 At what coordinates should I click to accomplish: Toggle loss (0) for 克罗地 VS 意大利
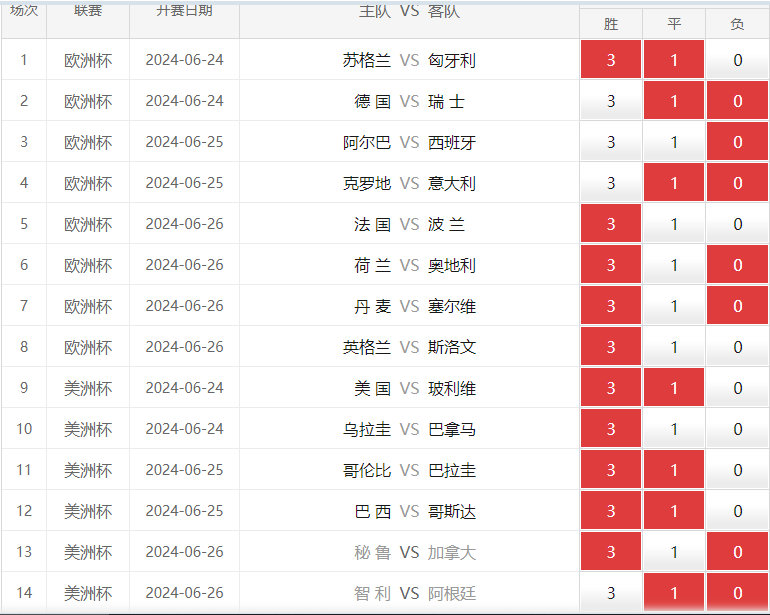[737, 183]
